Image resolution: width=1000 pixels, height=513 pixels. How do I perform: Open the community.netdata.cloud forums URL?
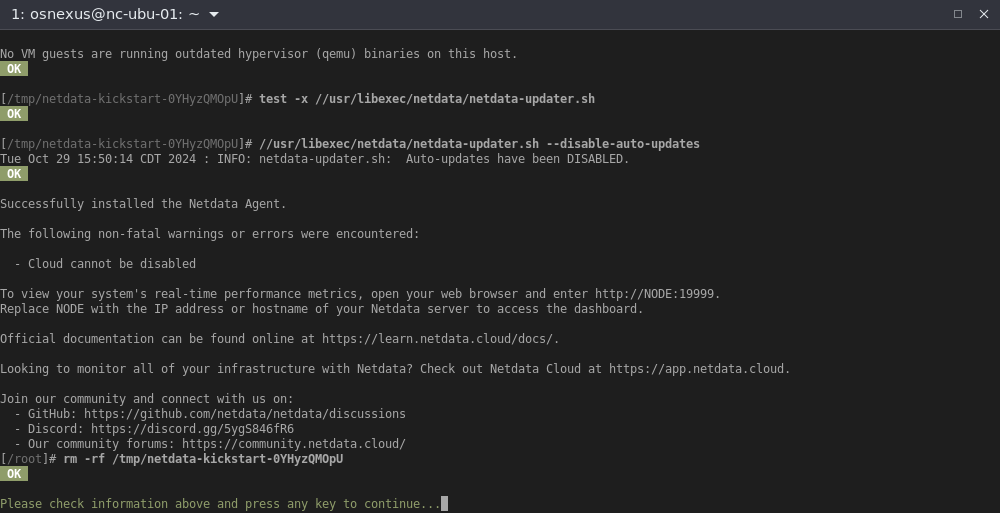[293, 444]
